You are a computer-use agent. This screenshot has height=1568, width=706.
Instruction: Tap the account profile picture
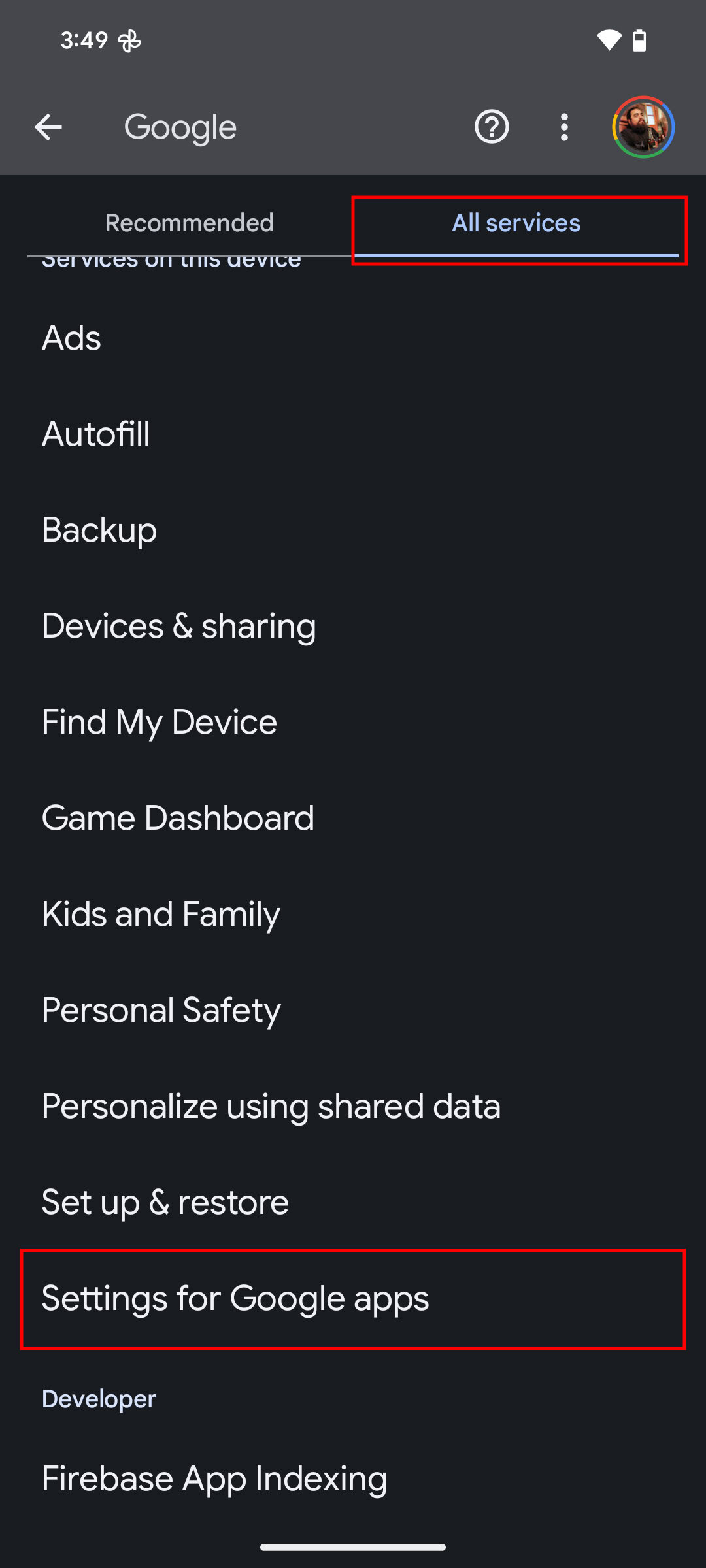pos(643,127)
